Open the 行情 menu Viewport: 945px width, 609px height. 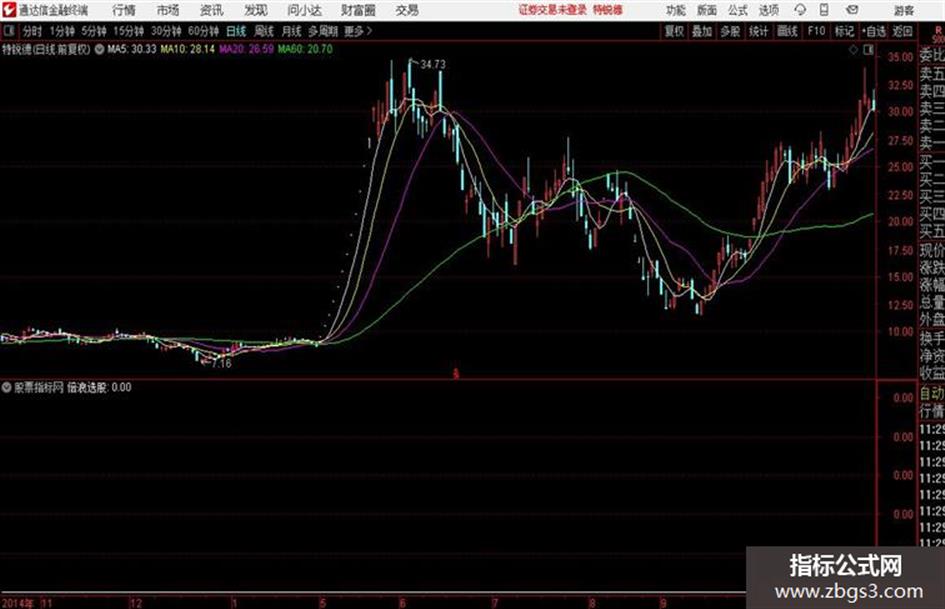124,10
